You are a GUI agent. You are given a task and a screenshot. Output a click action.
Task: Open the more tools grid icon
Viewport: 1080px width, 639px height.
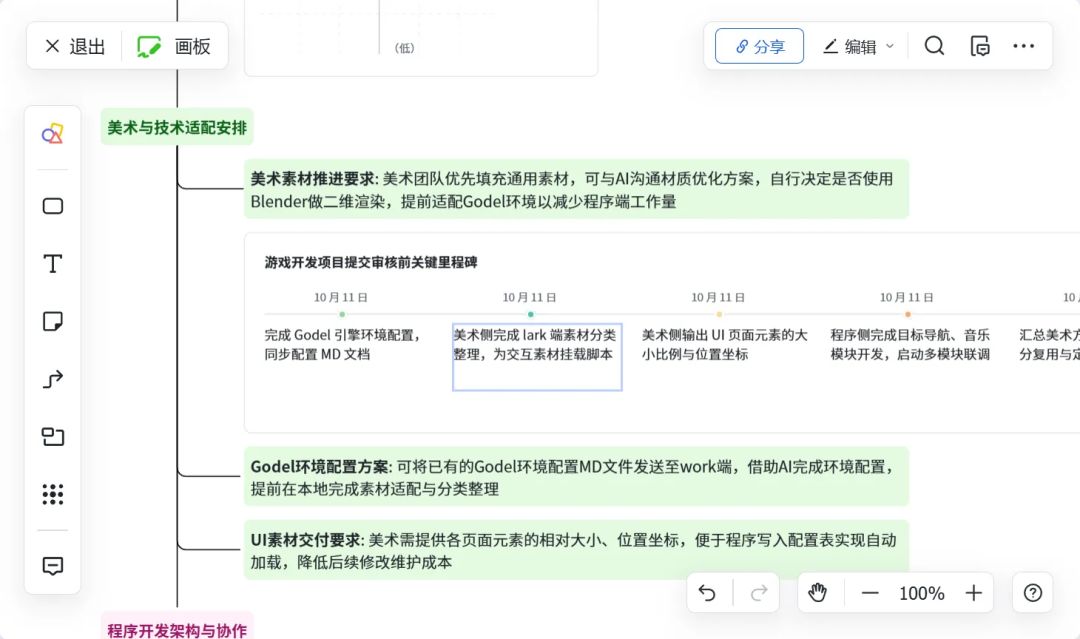52,494
